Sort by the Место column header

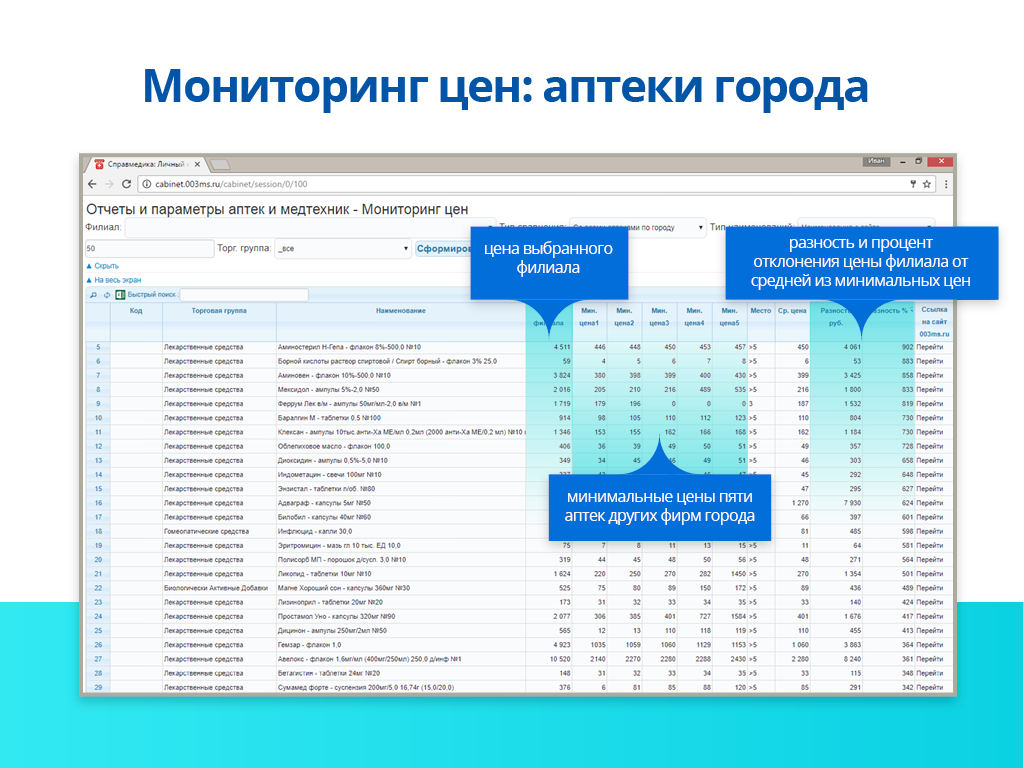point(761,311)
